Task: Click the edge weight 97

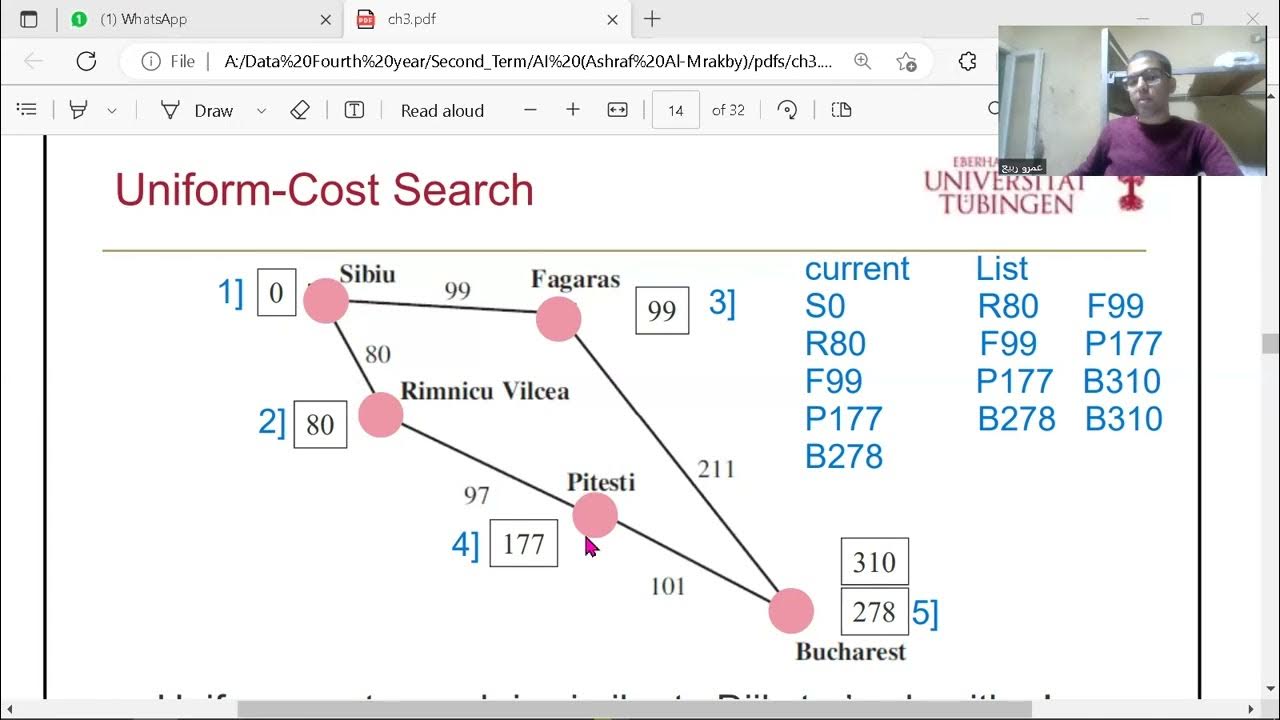Action: click(477, 494)
